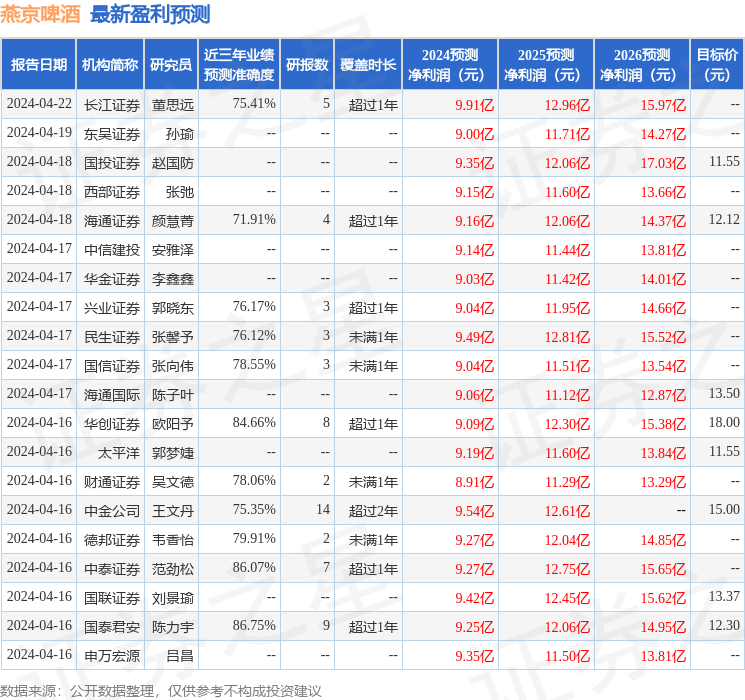Screen dimensions: 745x700
Task: Click the 2025预测净利润 header
Action: (546, 65)
